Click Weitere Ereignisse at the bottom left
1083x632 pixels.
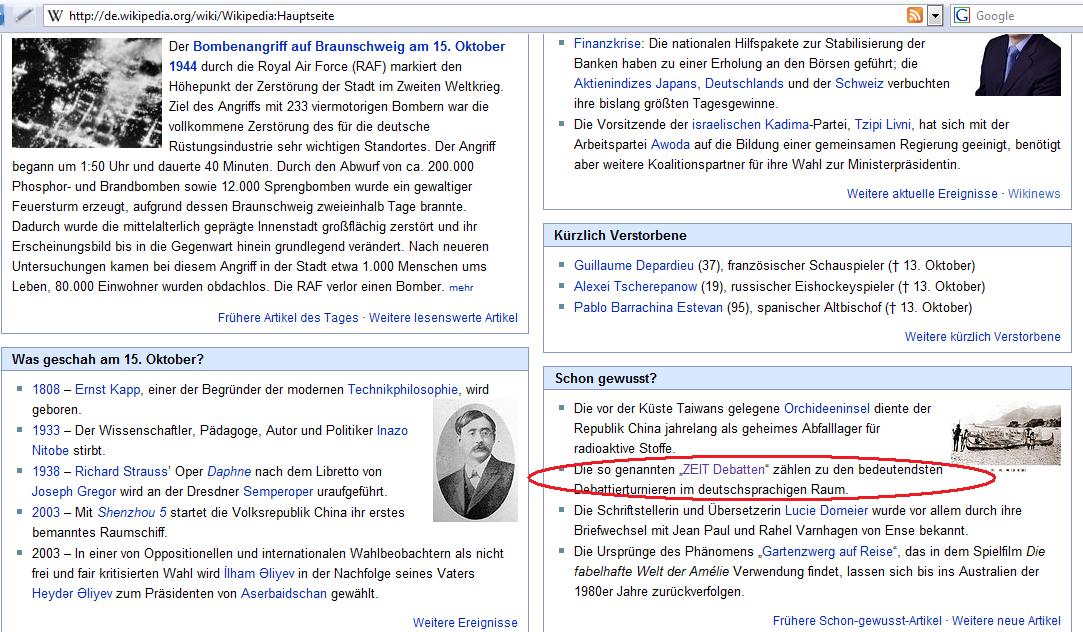[x=464, y=622]
